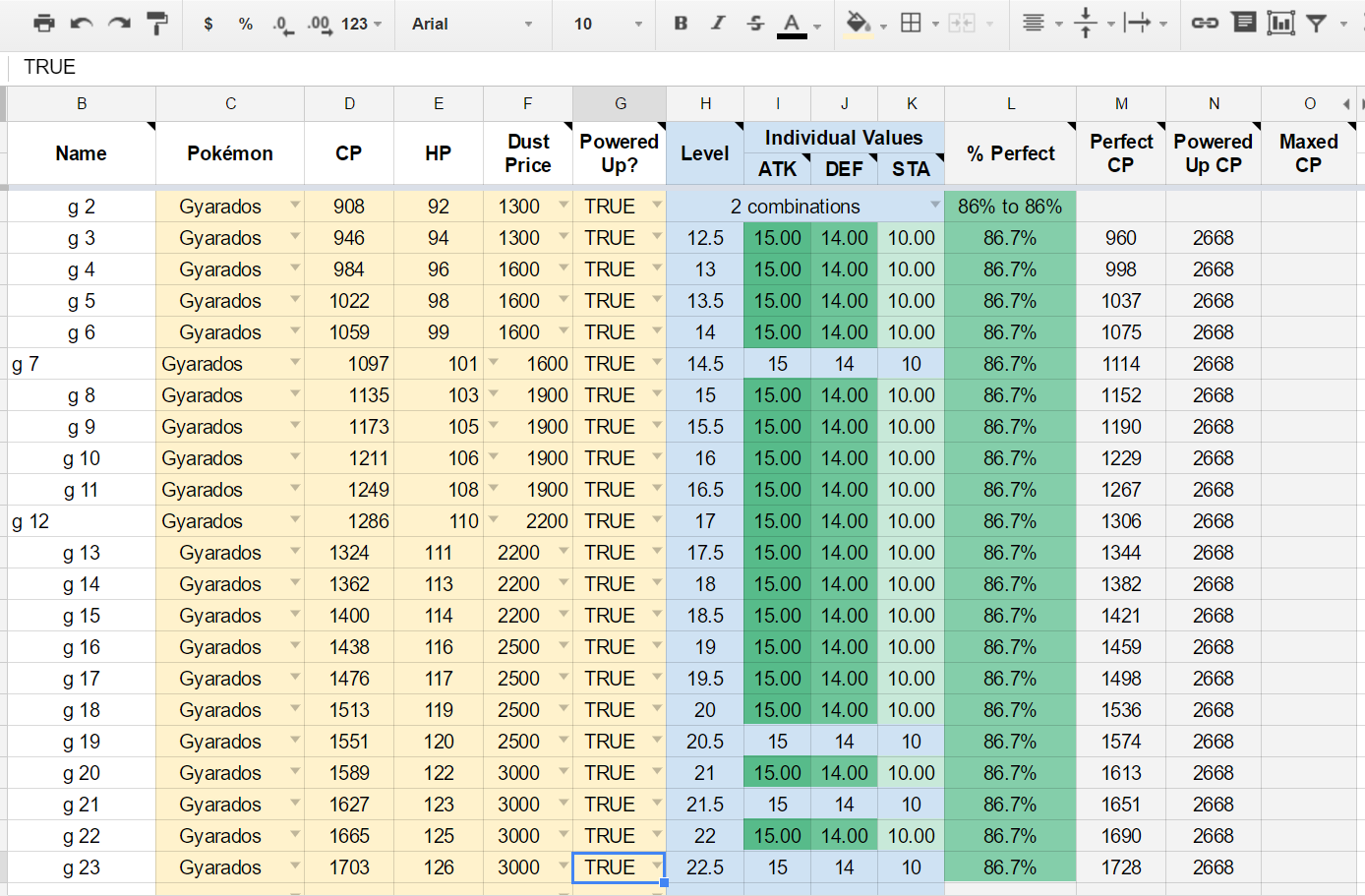Select the CP cell 1703
The image size is (1365, 896).
(349, 867)
